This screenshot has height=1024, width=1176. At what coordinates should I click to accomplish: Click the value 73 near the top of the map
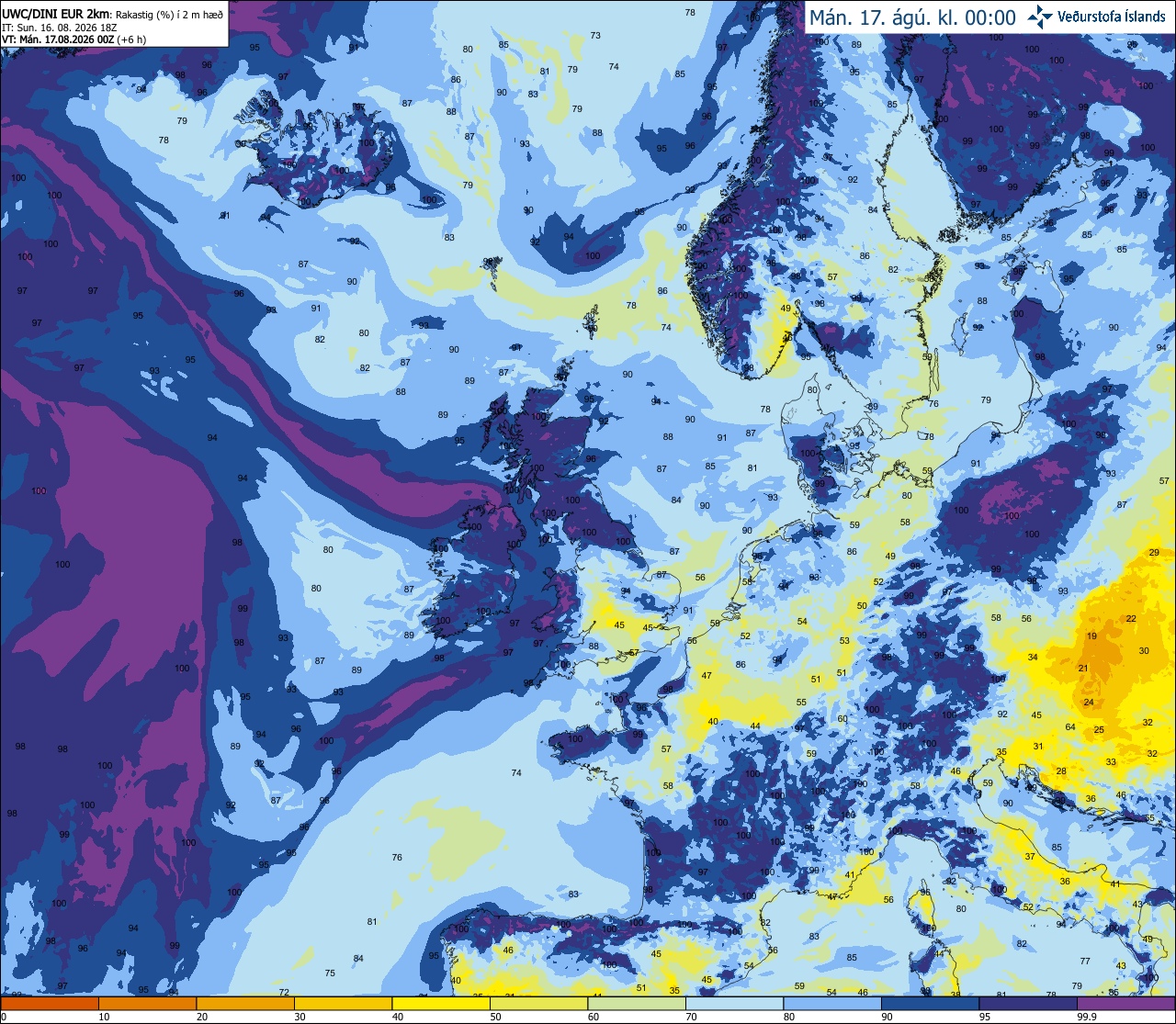click(595, 36)
